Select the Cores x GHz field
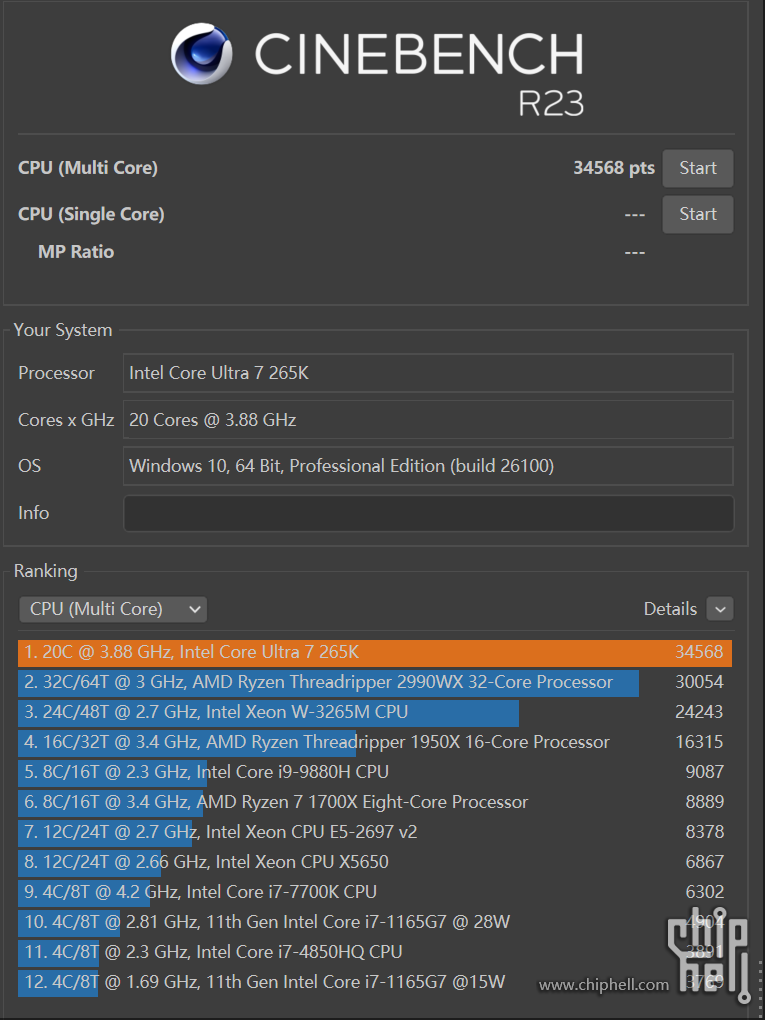The height and width of the screenshot is (1020, 765). click(428, 420)
